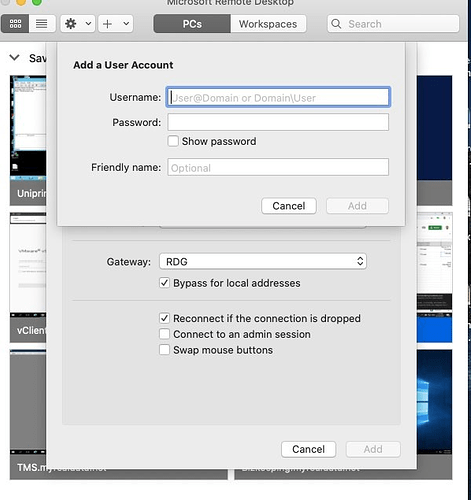Switch to the list view icon

(x=42, y=24)
